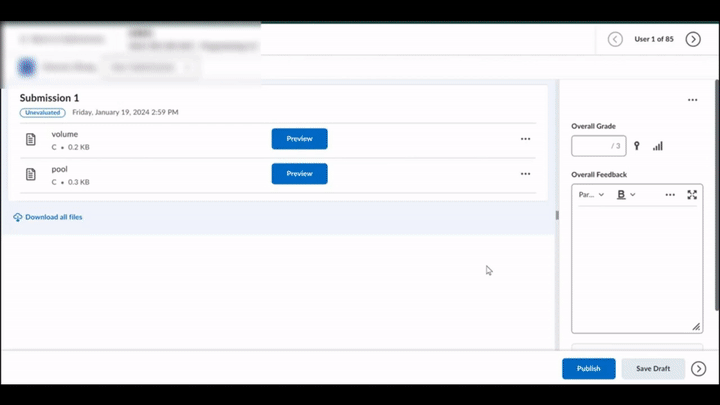This screenshot has height=405, width=720.
Task: Open the volume file document icon
Action: [31, 139]
